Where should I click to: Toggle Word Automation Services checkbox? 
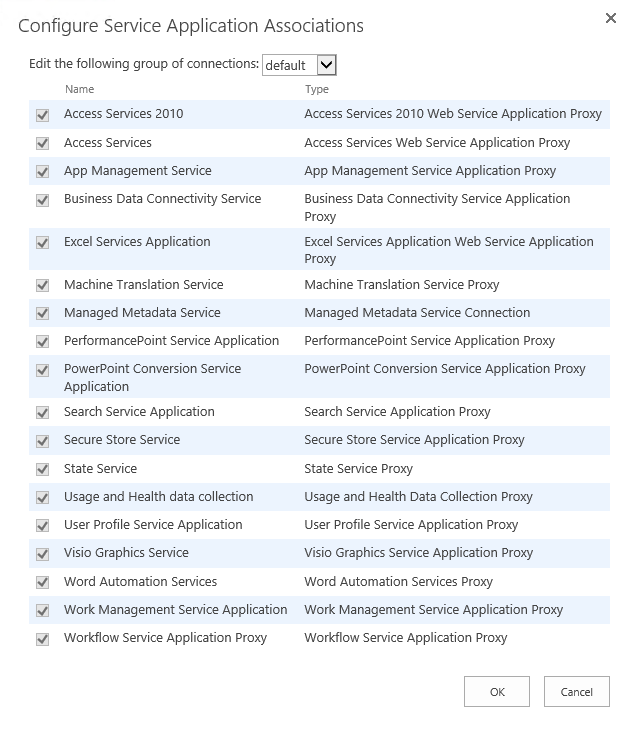[43, 582]
